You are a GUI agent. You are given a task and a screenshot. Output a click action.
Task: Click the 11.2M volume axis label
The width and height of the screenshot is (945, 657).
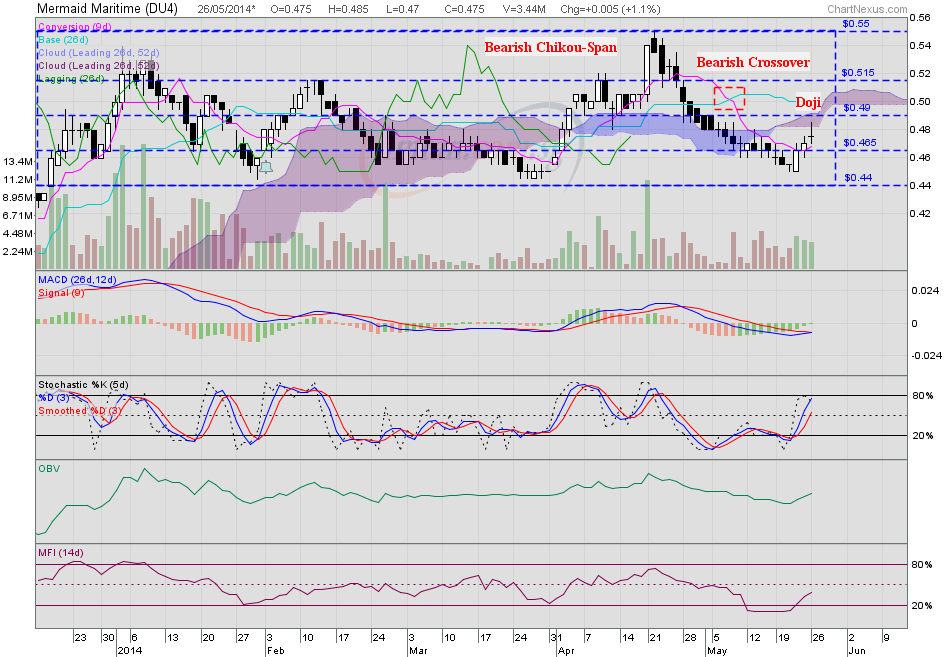(x=17, y=180)
